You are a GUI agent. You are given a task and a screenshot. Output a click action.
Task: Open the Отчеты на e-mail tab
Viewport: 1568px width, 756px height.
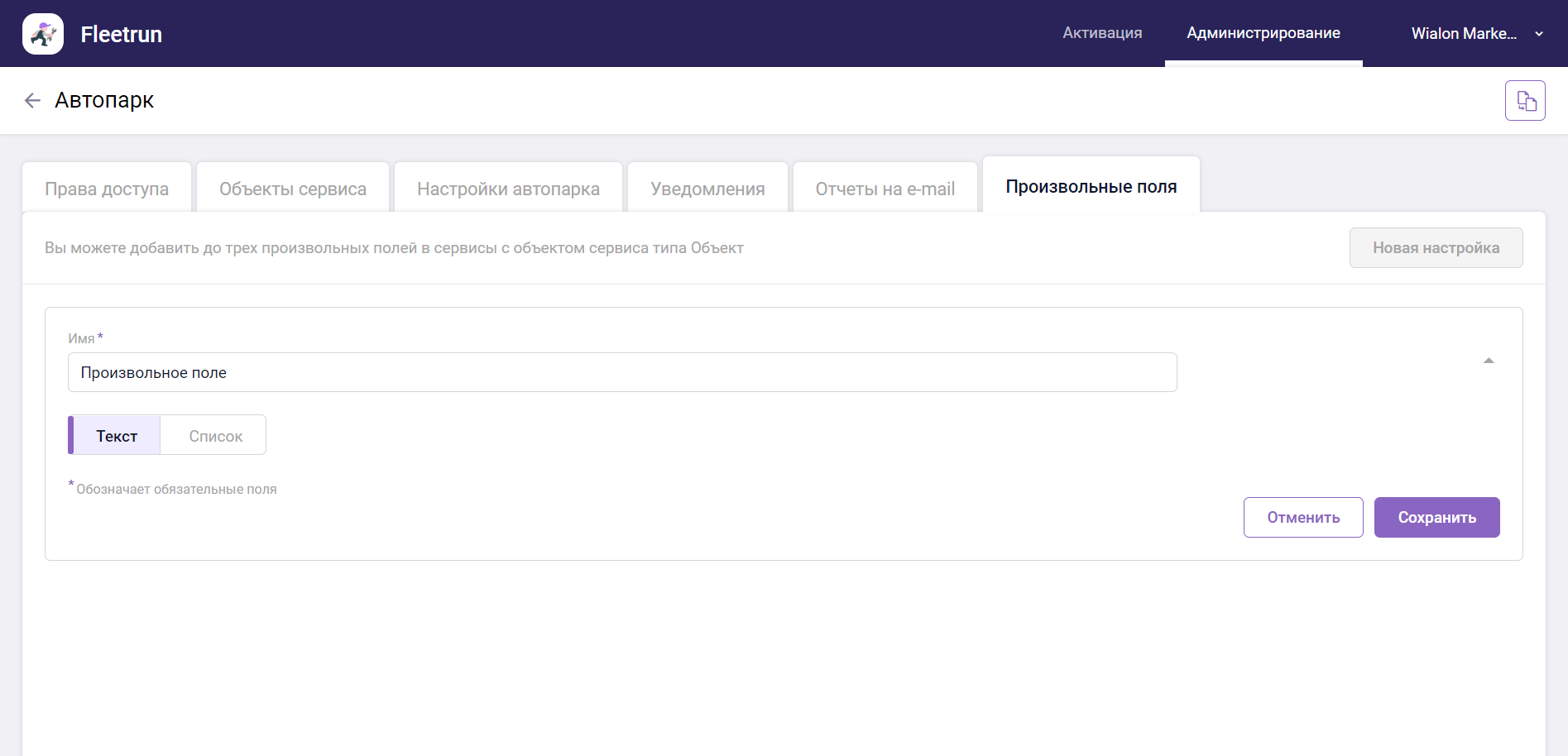(x=885, y=188)
